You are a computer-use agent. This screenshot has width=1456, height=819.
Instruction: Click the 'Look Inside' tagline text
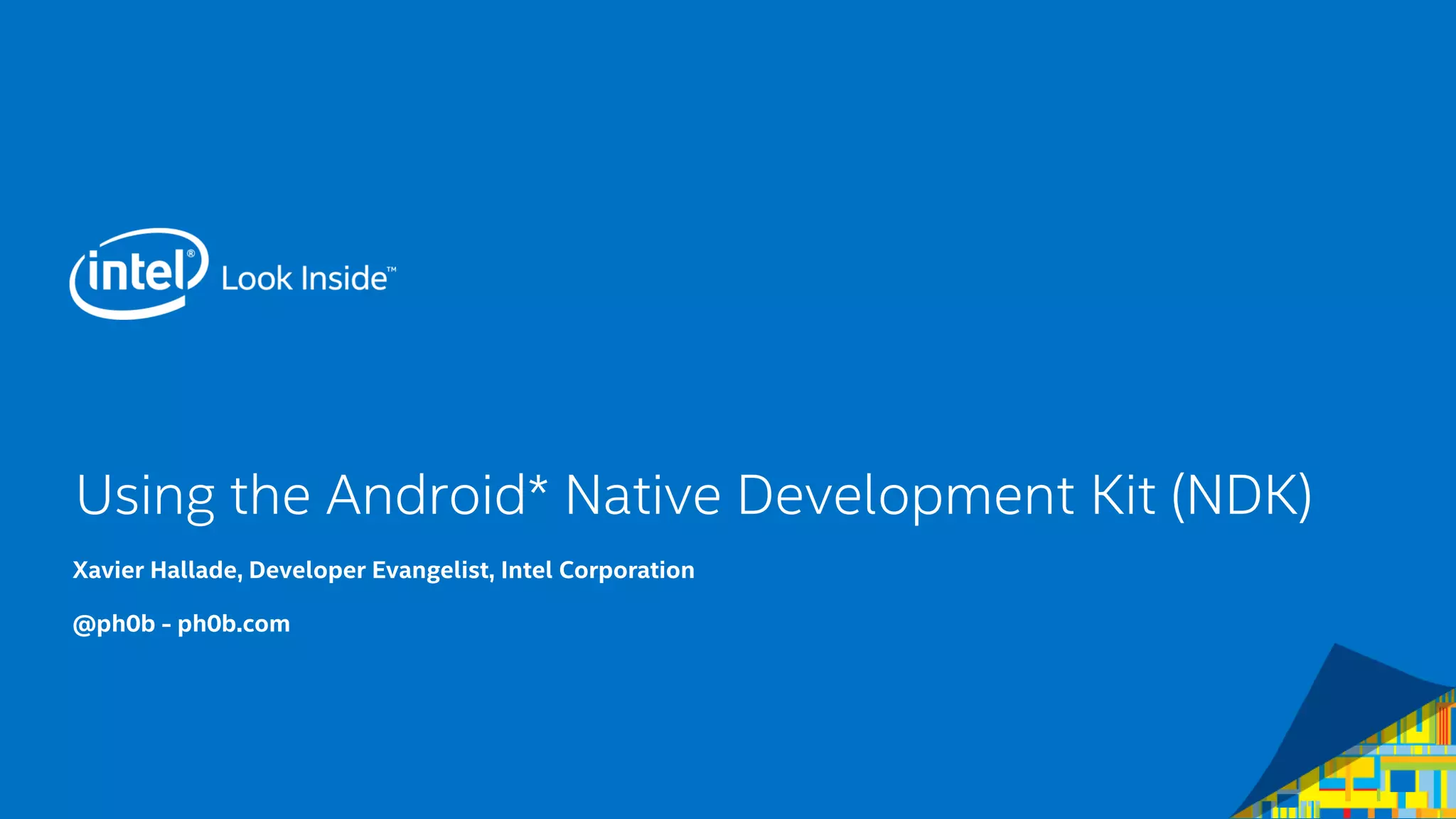[309, 278]
